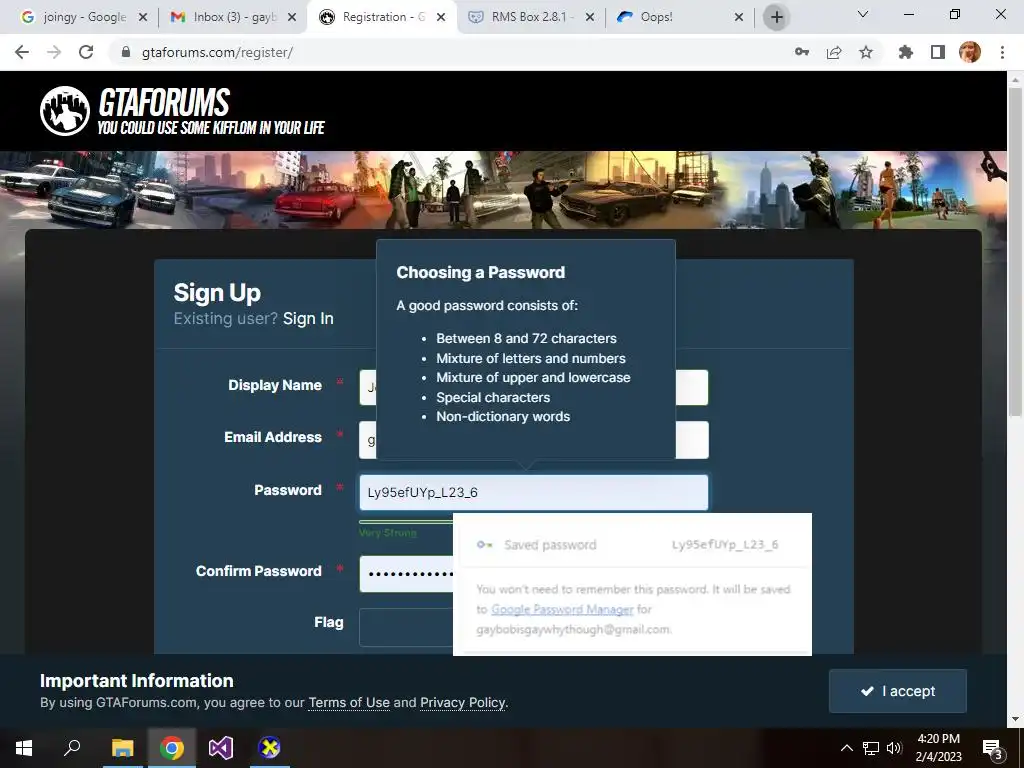Open the notification center icon
This screenshot has width=1024, height=768.
pos(993,748)
